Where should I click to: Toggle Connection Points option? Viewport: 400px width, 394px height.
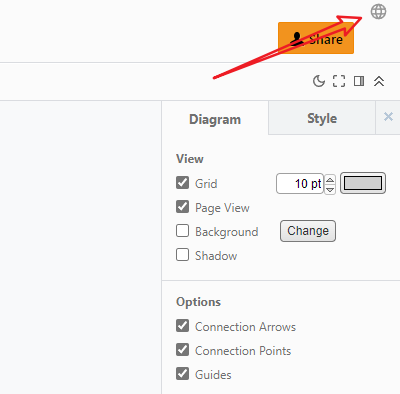tap(182, 350)
